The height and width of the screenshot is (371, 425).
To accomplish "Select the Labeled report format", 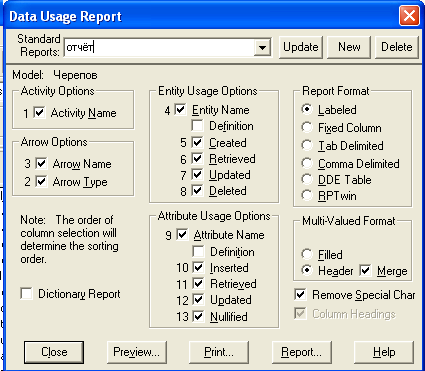I will (307, 109).
